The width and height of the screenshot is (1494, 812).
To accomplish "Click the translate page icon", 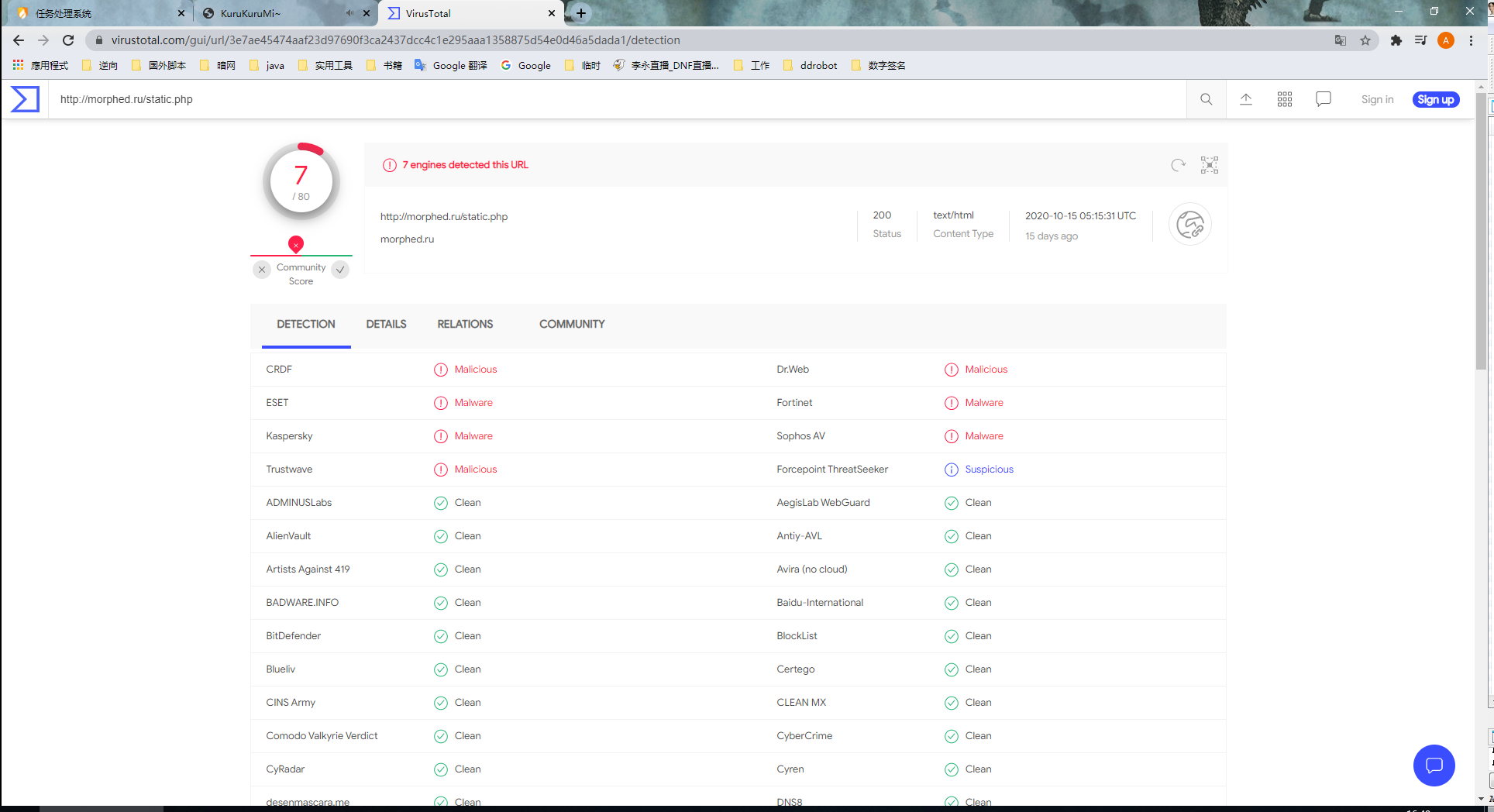I will 1341,40.
